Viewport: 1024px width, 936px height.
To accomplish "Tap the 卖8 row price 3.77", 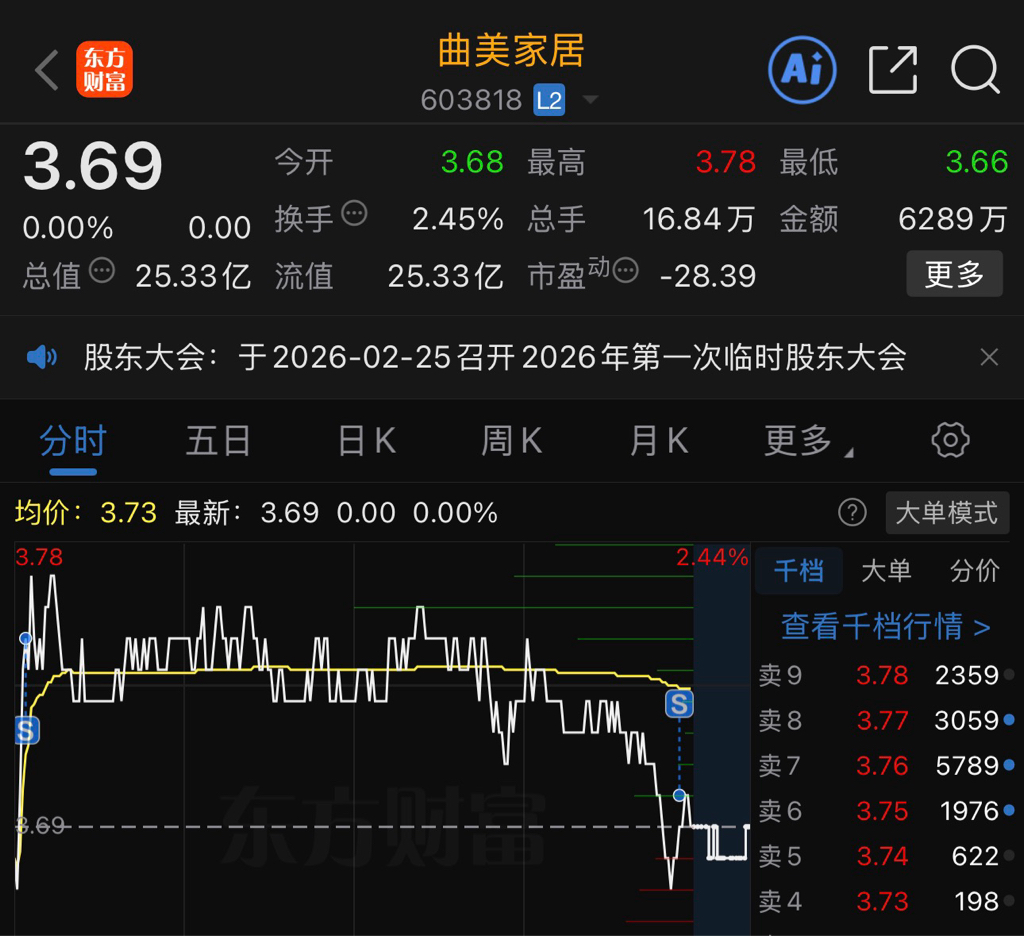I will click(x=882, y=720).
